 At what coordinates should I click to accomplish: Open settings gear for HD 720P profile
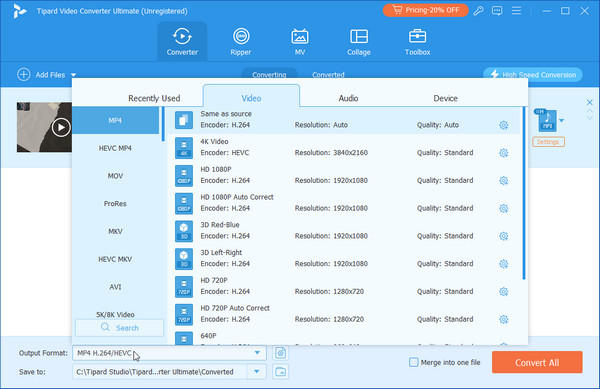point(504,291)
